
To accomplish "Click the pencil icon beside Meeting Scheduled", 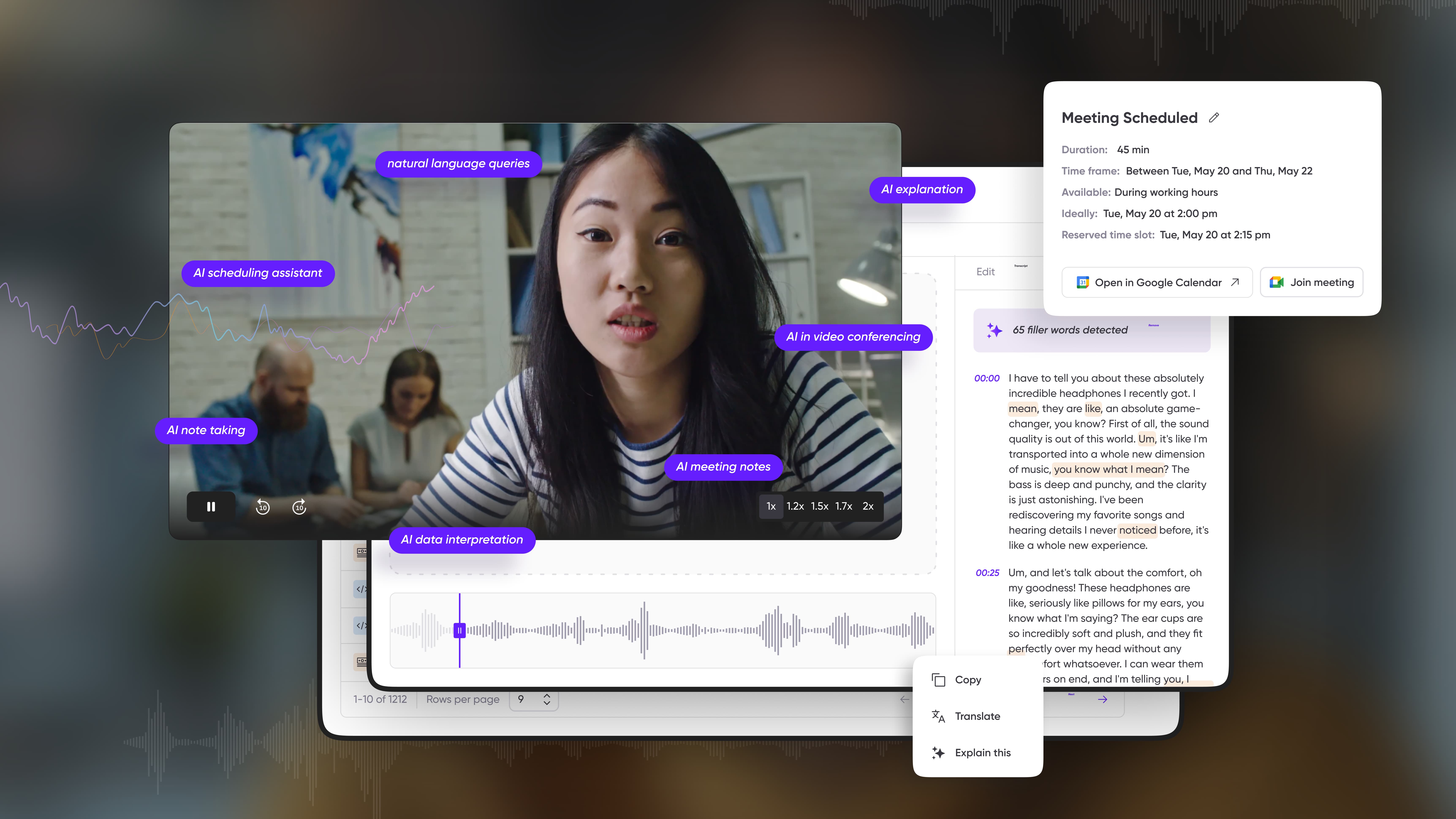I will pyautogui.click(x=1214, y=118).
